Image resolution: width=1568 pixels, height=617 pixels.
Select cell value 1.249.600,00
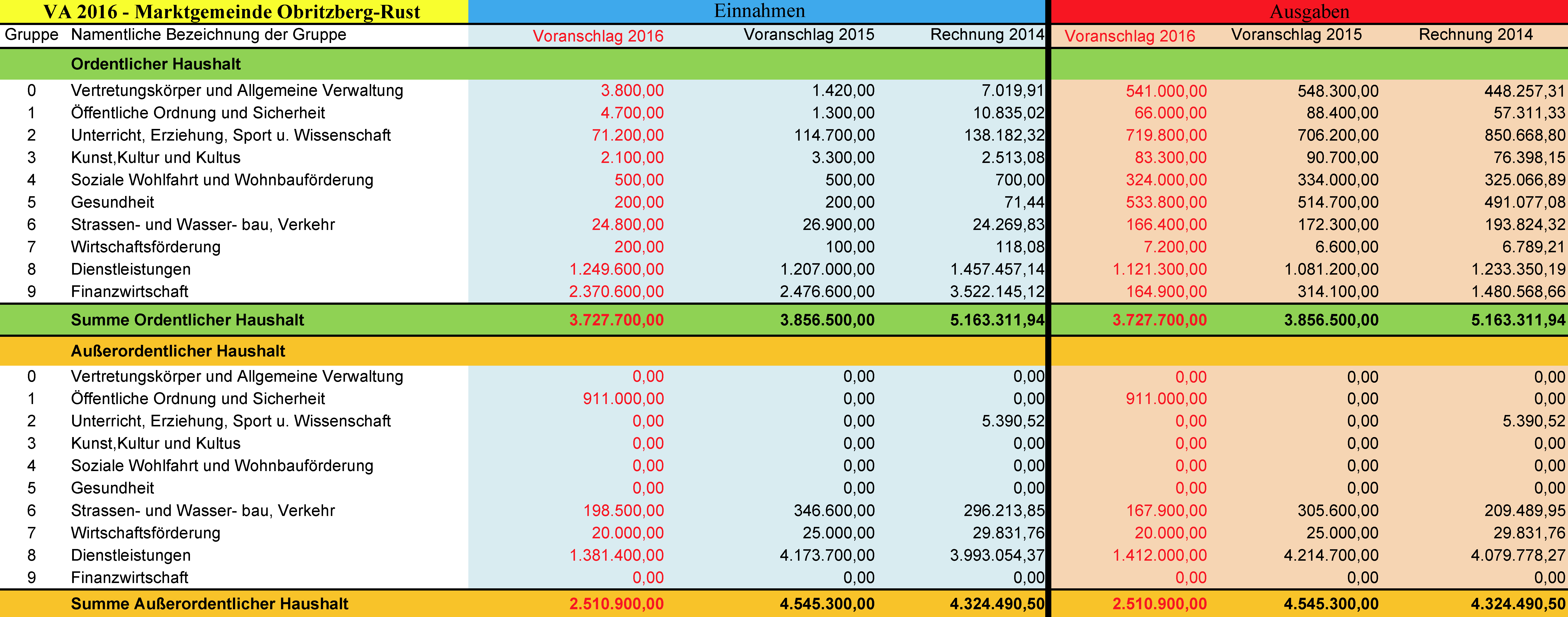[617, 270]
